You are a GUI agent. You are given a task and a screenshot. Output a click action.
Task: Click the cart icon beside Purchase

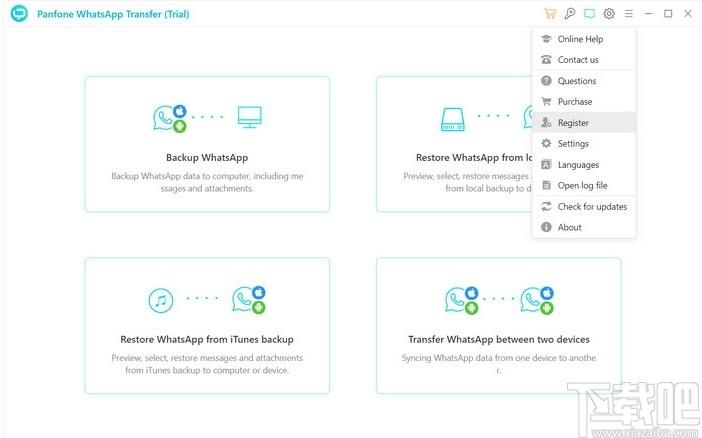pyautogui.click(x=546, y=102)
